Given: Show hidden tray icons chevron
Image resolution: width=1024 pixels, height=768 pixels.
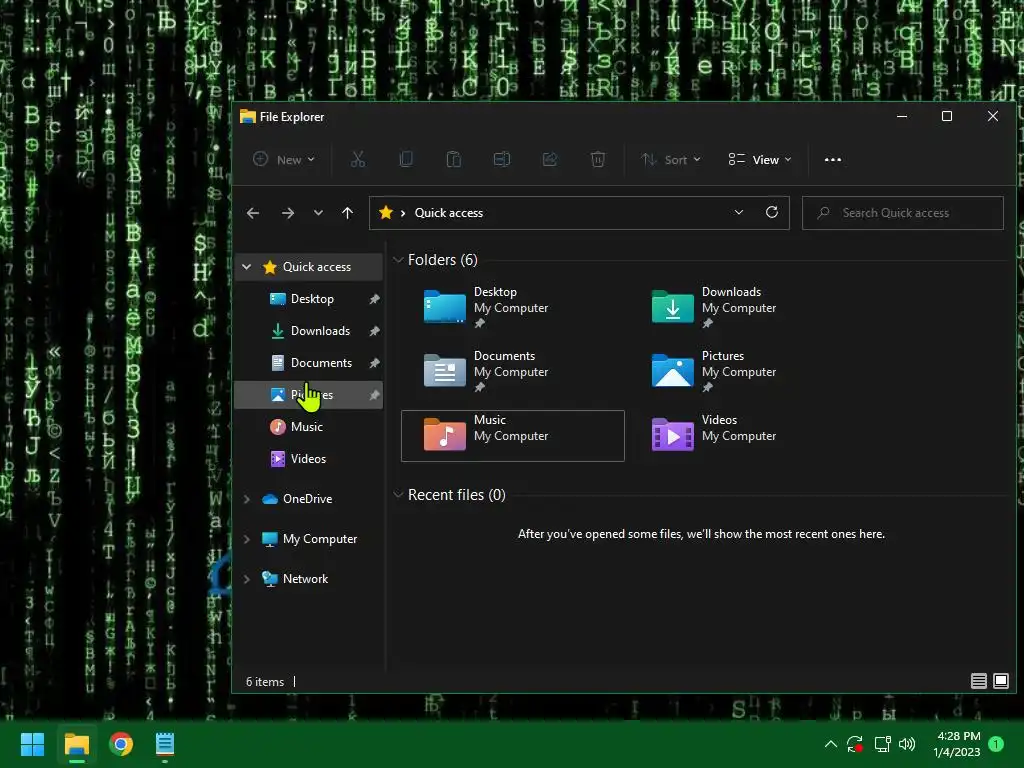Looking at the screenshot, I should 831,744.
